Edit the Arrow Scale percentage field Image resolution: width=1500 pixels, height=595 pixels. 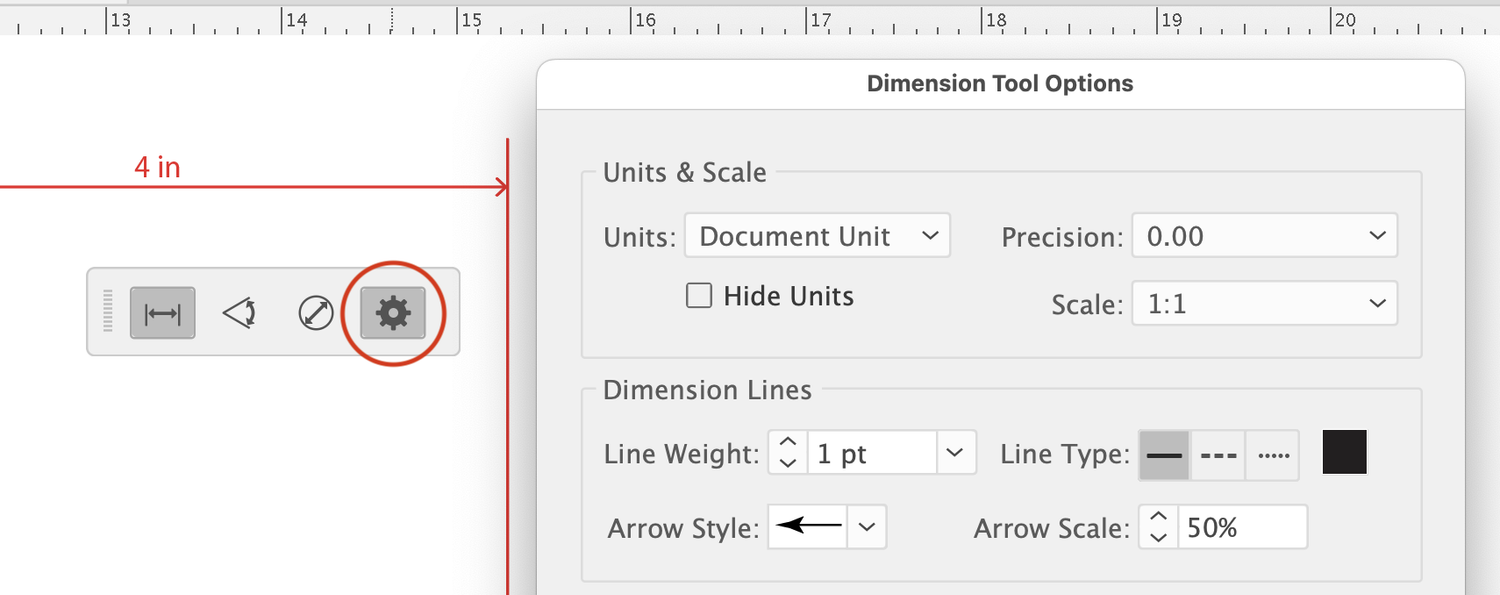tap(1245, 527)
